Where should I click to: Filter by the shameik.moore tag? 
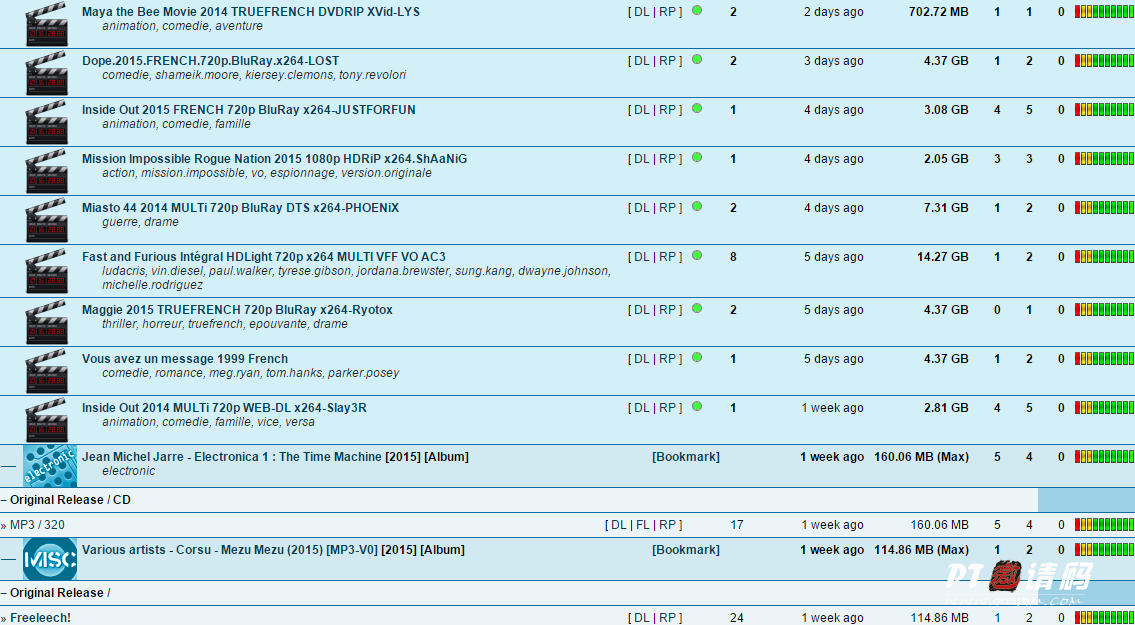[x=198, y=75]
